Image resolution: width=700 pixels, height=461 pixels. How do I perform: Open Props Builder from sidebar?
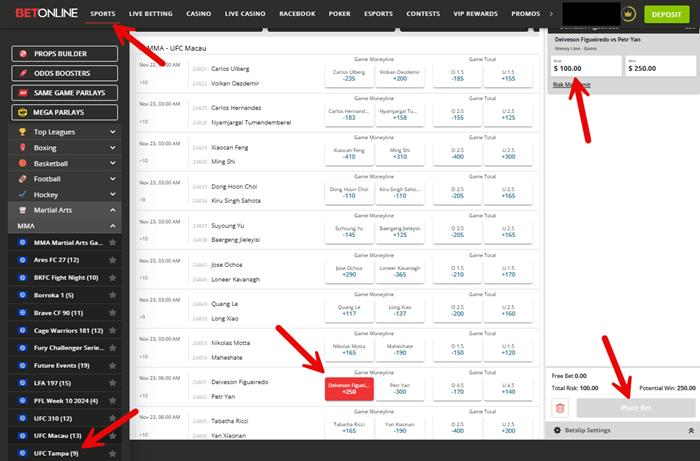(65, 55)
